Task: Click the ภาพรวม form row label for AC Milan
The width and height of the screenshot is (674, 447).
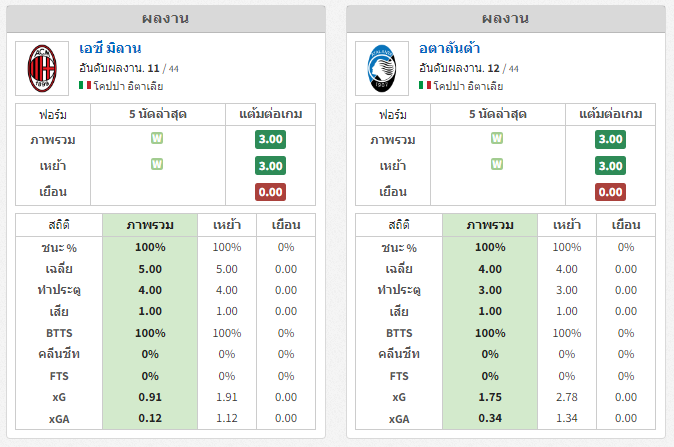Action: pos(53,140)
